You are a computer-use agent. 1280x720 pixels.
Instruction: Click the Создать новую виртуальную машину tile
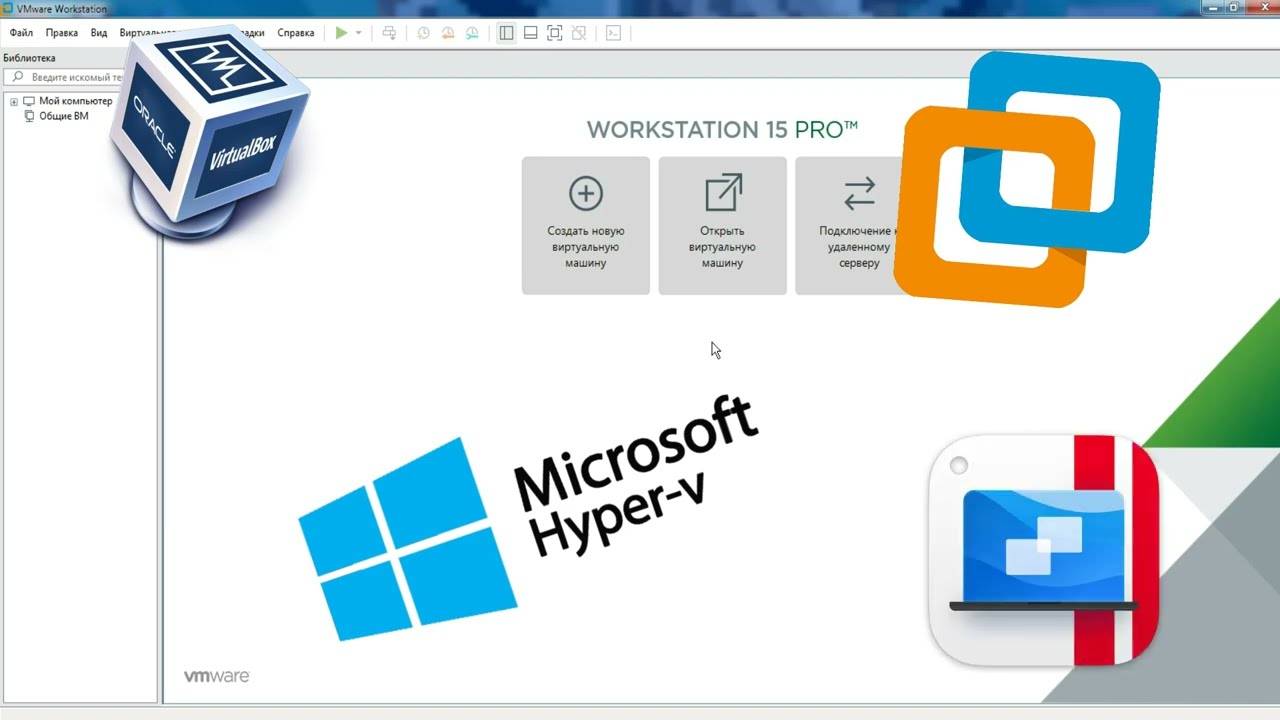coord(586,225)
